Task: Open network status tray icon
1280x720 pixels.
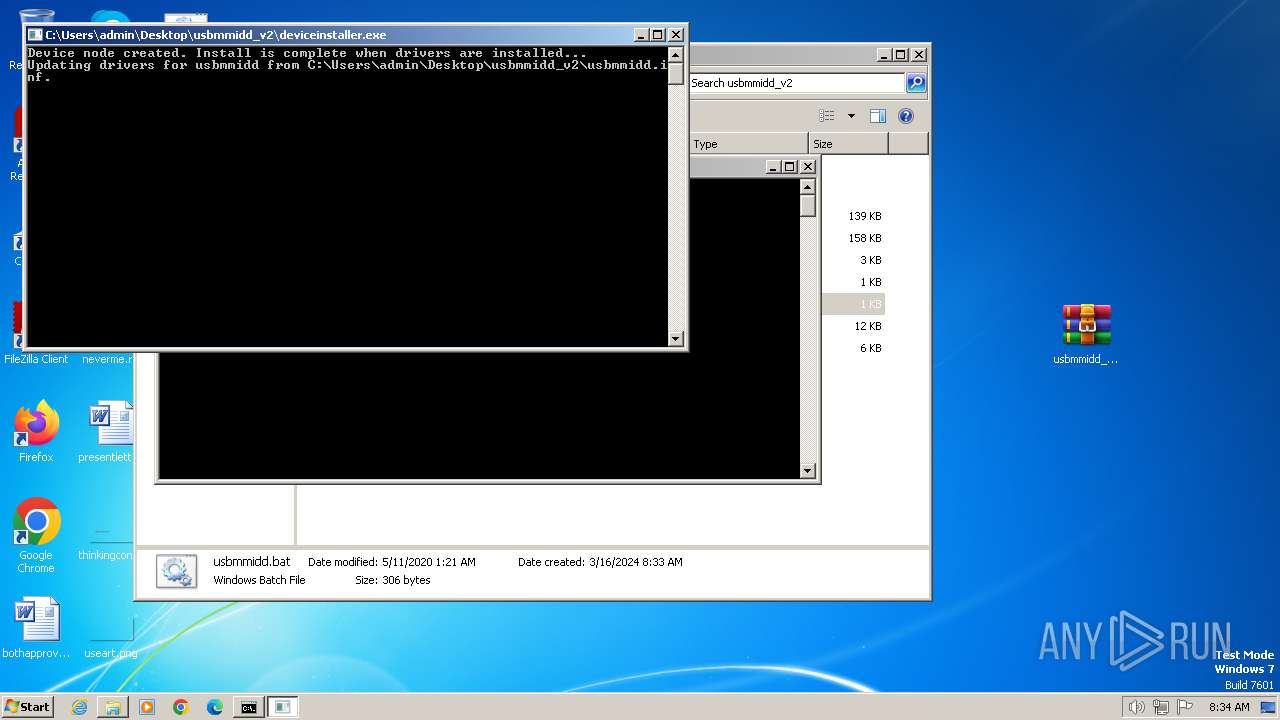Action: click(x=1162, y=707)
